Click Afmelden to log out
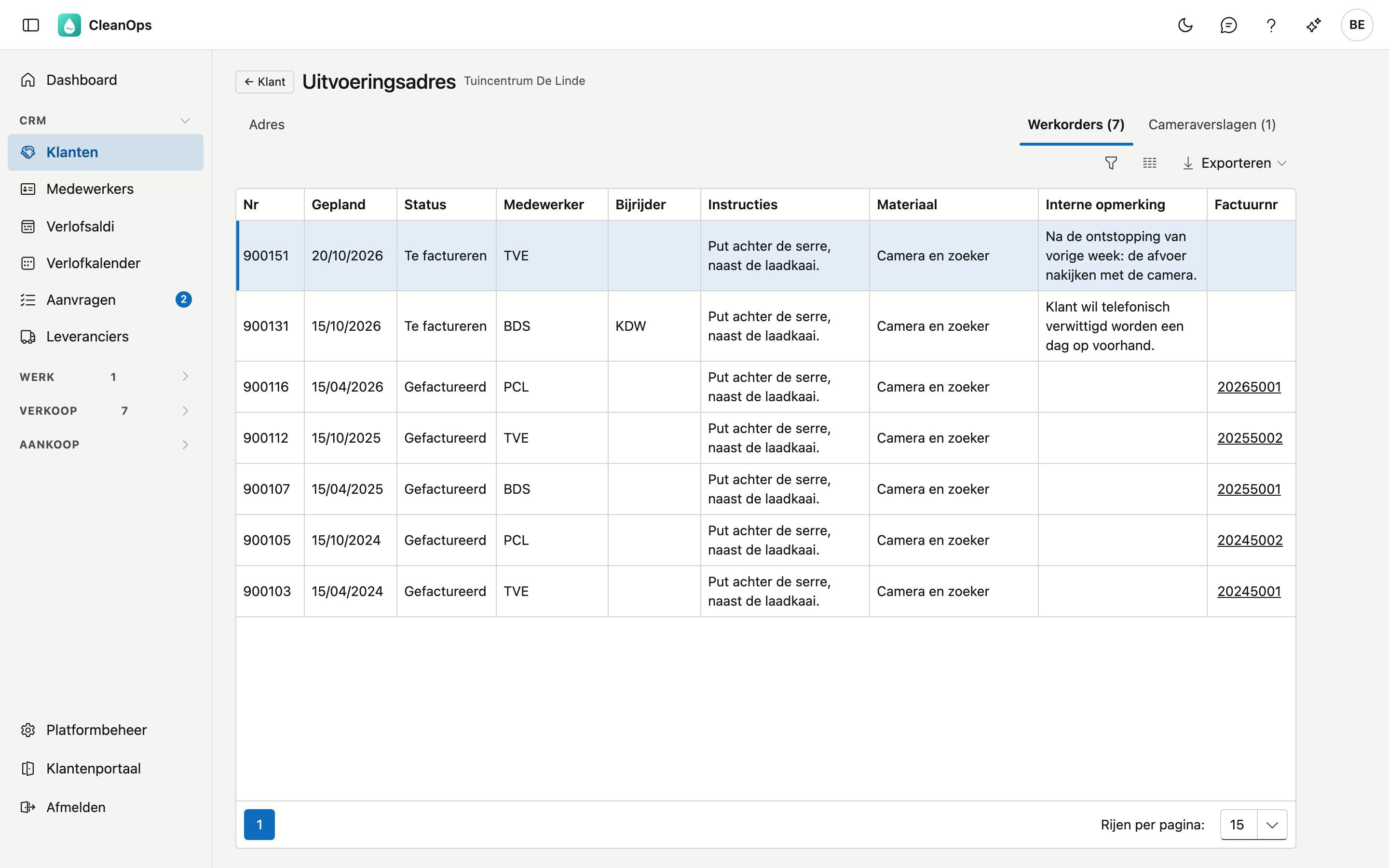1389x868 pixels. (106, 807)
